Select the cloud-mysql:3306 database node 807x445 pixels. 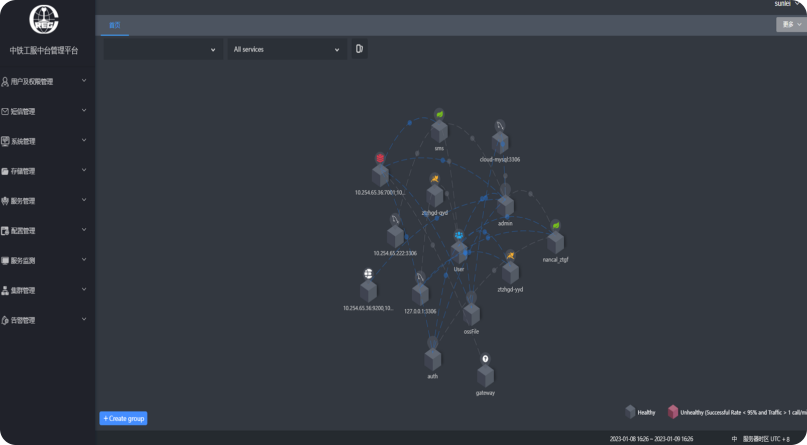pyautogui.click(x=500, y=143)
